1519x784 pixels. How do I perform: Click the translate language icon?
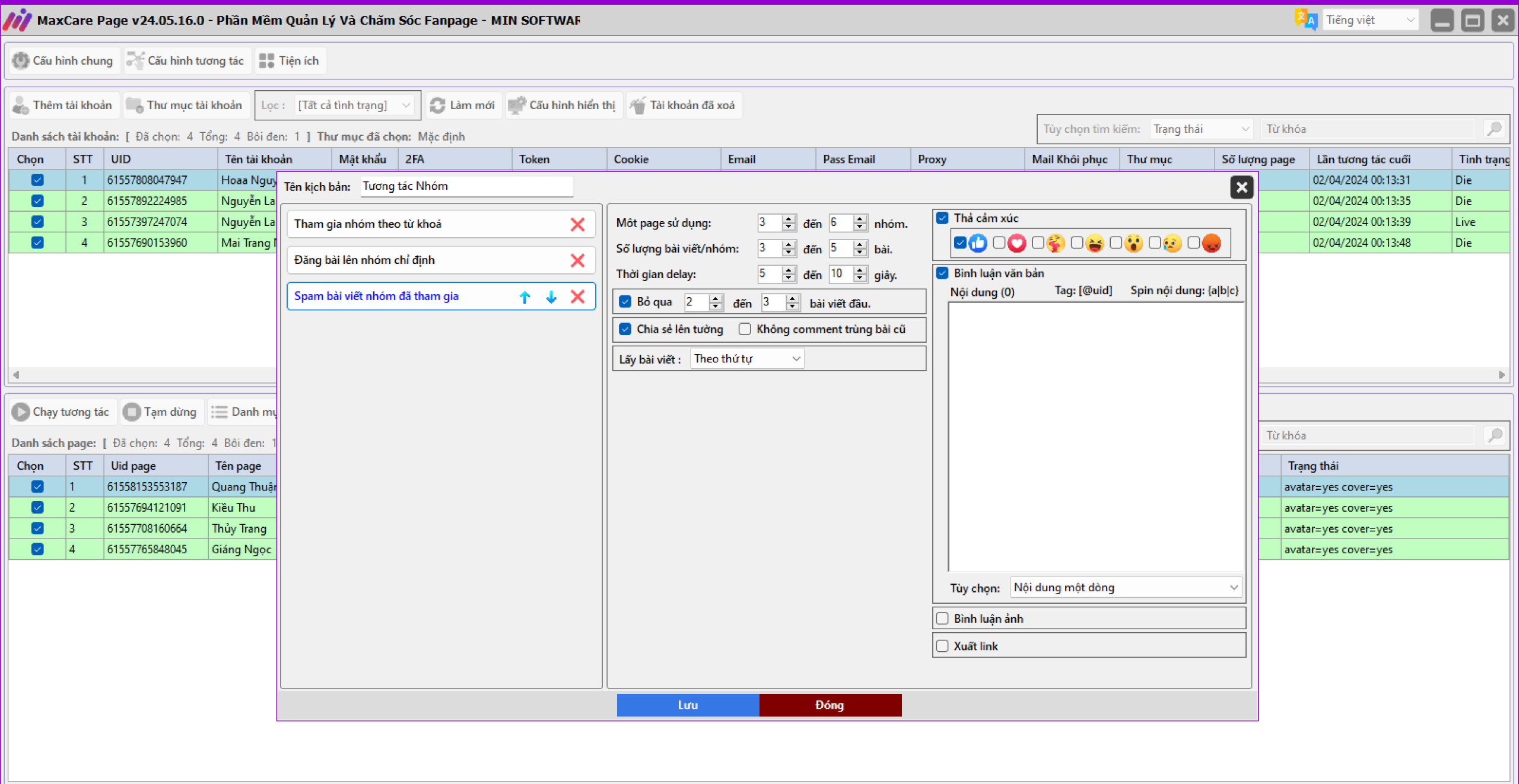click(1305, 20)
